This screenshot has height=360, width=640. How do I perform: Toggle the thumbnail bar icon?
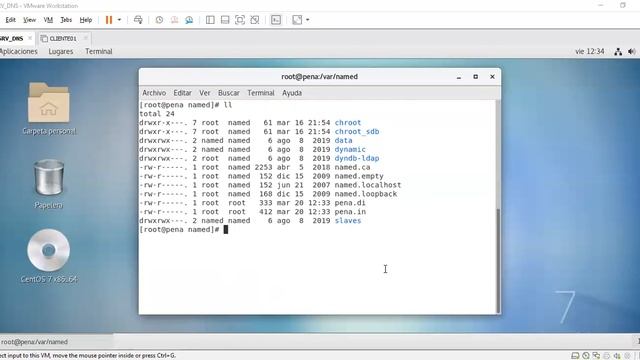click(x=225, y=20)
